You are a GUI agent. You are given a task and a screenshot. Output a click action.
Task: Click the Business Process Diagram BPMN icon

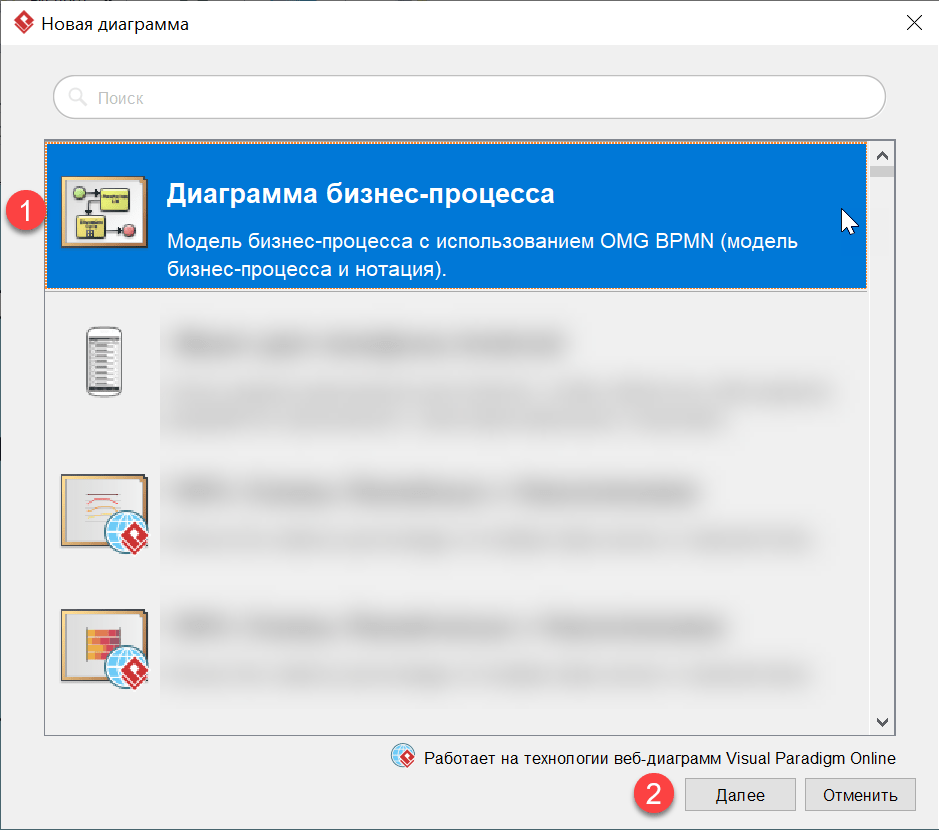pyautogui.click(x=104, y=211)
